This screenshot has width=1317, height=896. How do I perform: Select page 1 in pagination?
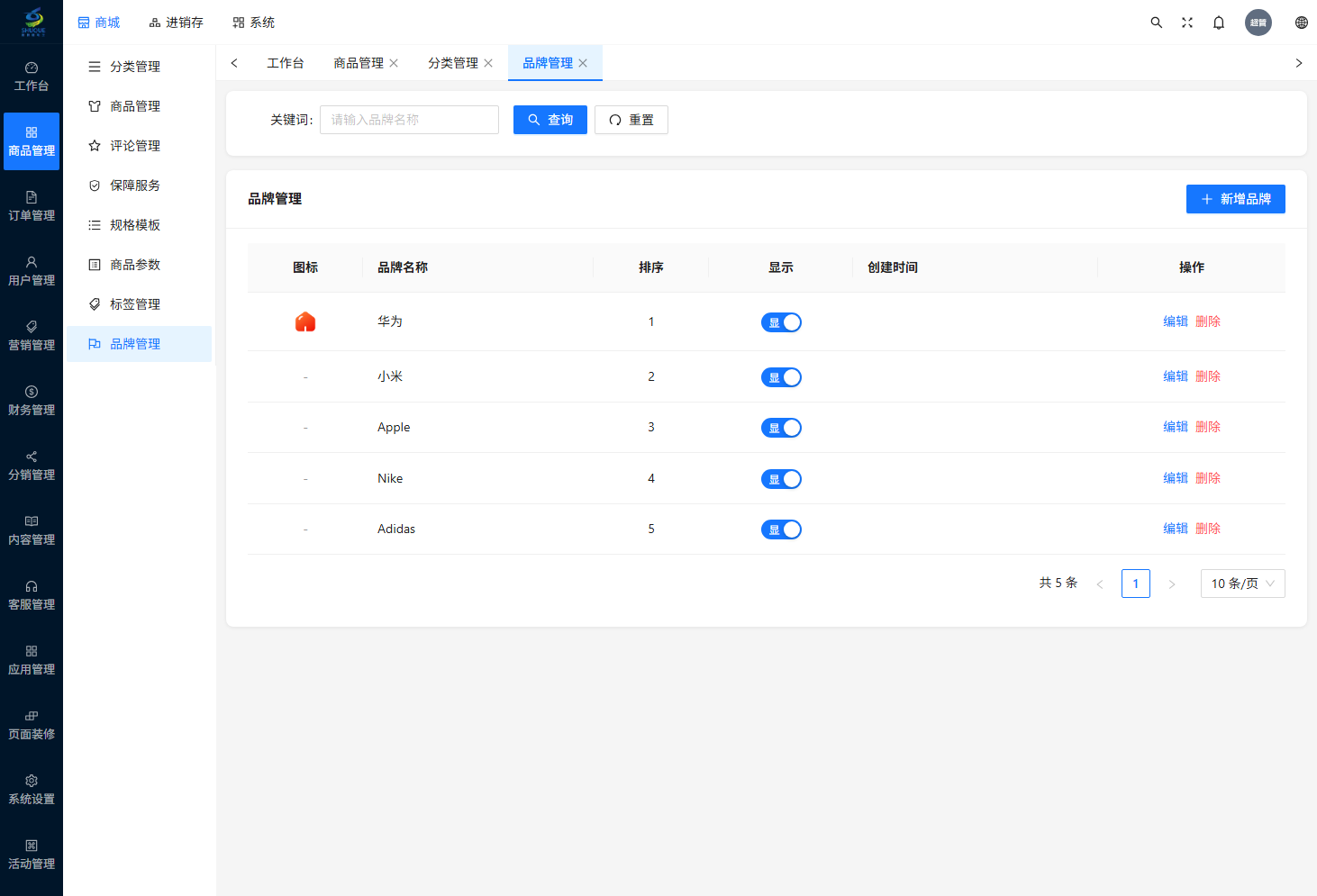coord(1136,584)
